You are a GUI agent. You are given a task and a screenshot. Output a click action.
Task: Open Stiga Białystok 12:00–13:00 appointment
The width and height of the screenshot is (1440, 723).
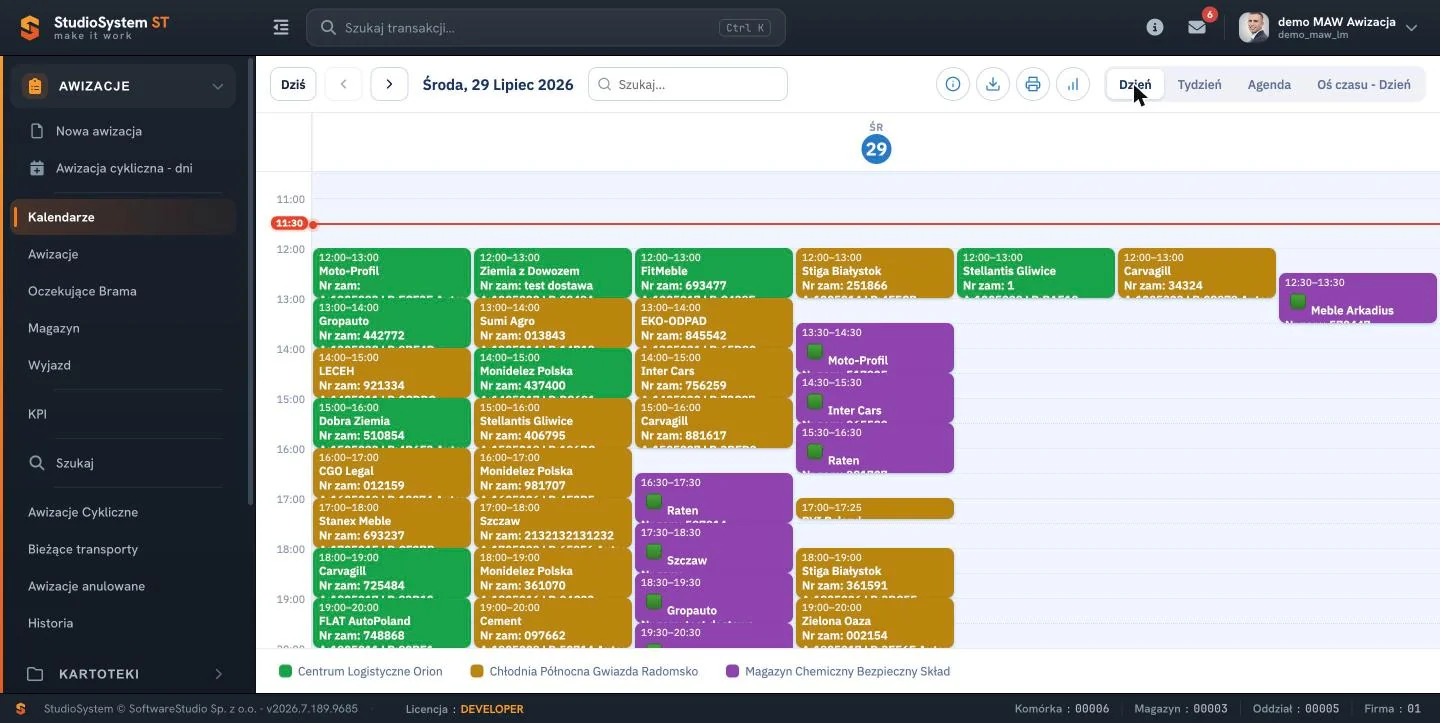coord(875,273)
